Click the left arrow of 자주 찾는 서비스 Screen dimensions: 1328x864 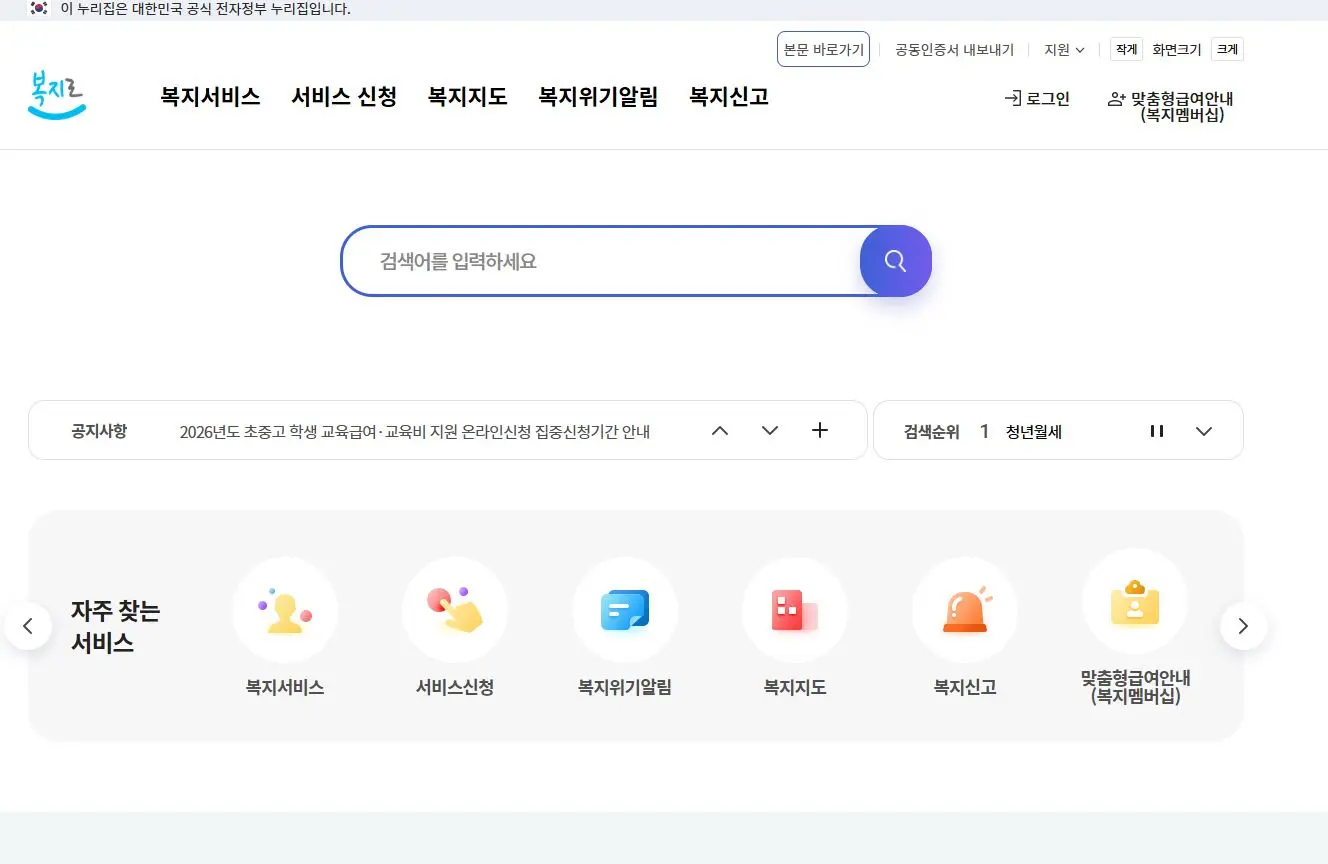[x=28, y=625]
